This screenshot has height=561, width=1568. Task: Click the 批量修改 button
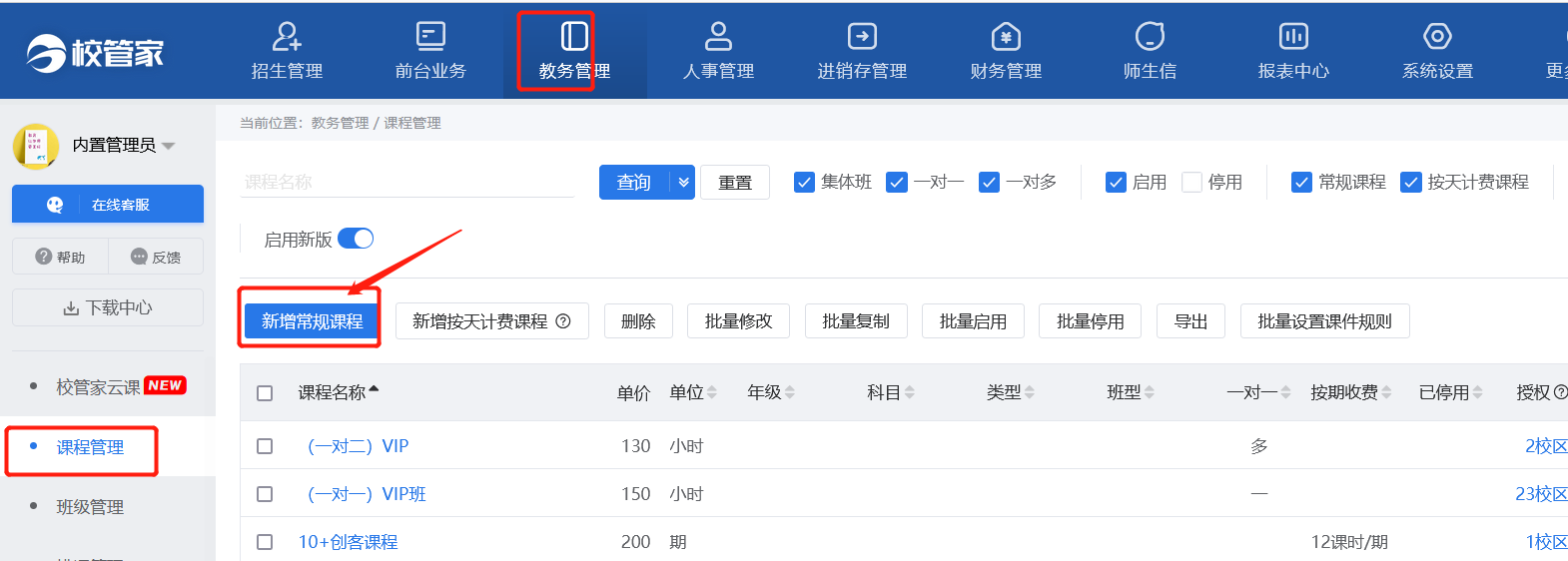point(739,321)
